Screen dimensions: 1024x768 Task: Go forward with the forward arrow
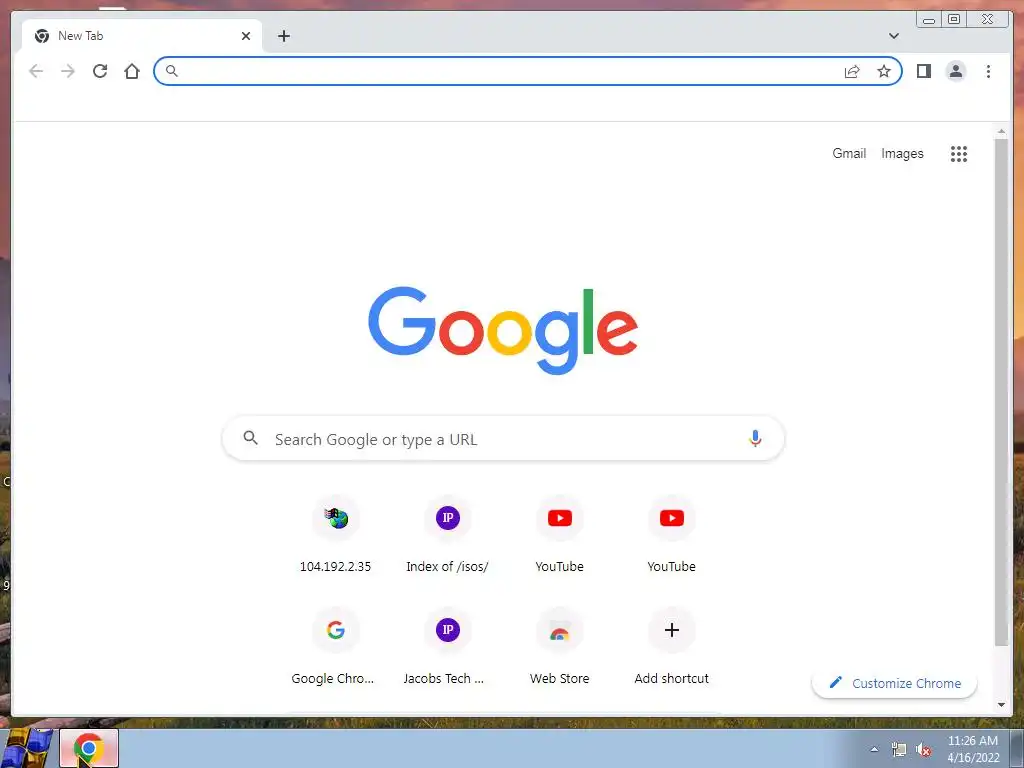(68, 71)
